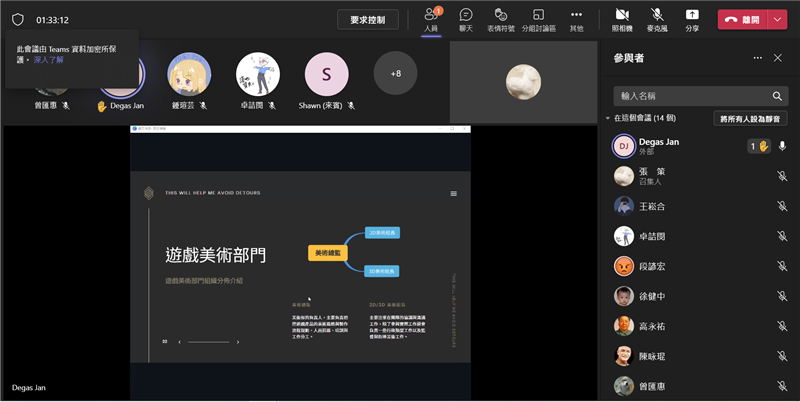Open the participants panel more options ellipsis
This screenshot has height=402, width=800.
pyautogui.click(x=757, y=58)
